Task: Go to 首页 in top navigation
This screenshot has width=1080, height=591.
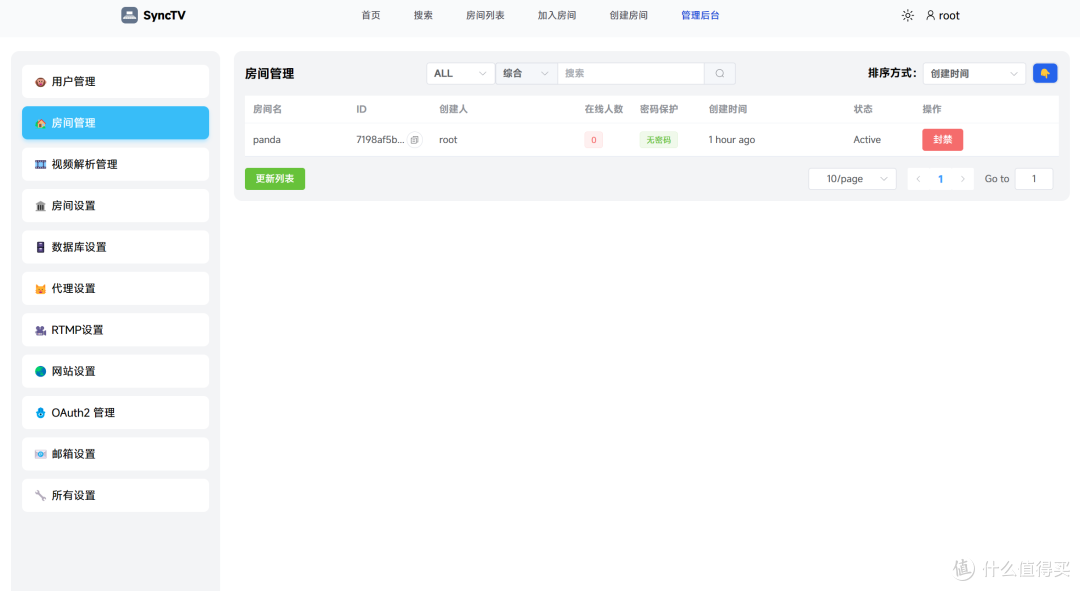Action: (371, 15)
